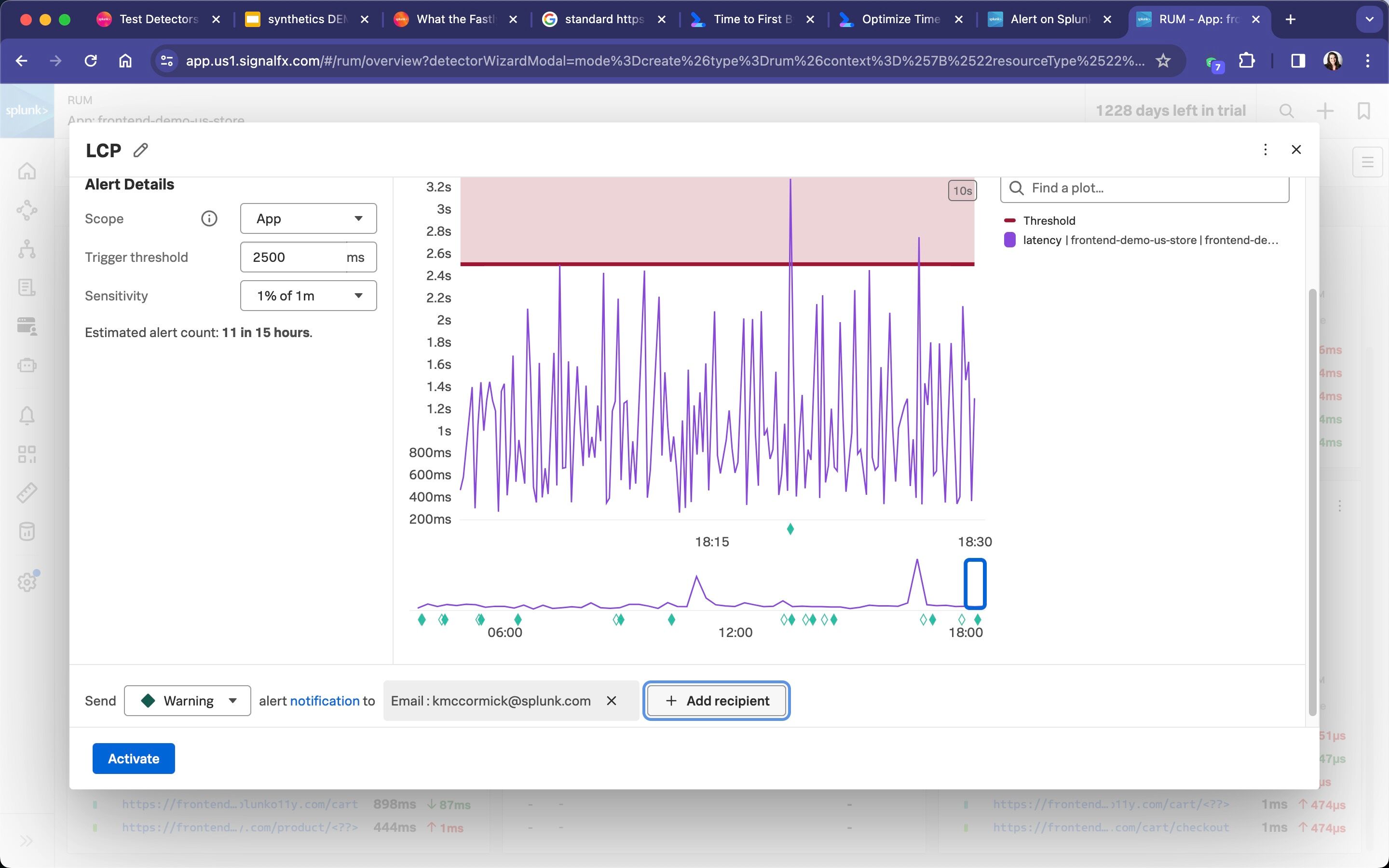Viewport: 1389px width, 868px height.
Task: Bookmark this page with the star icon
Action: 1163,61
